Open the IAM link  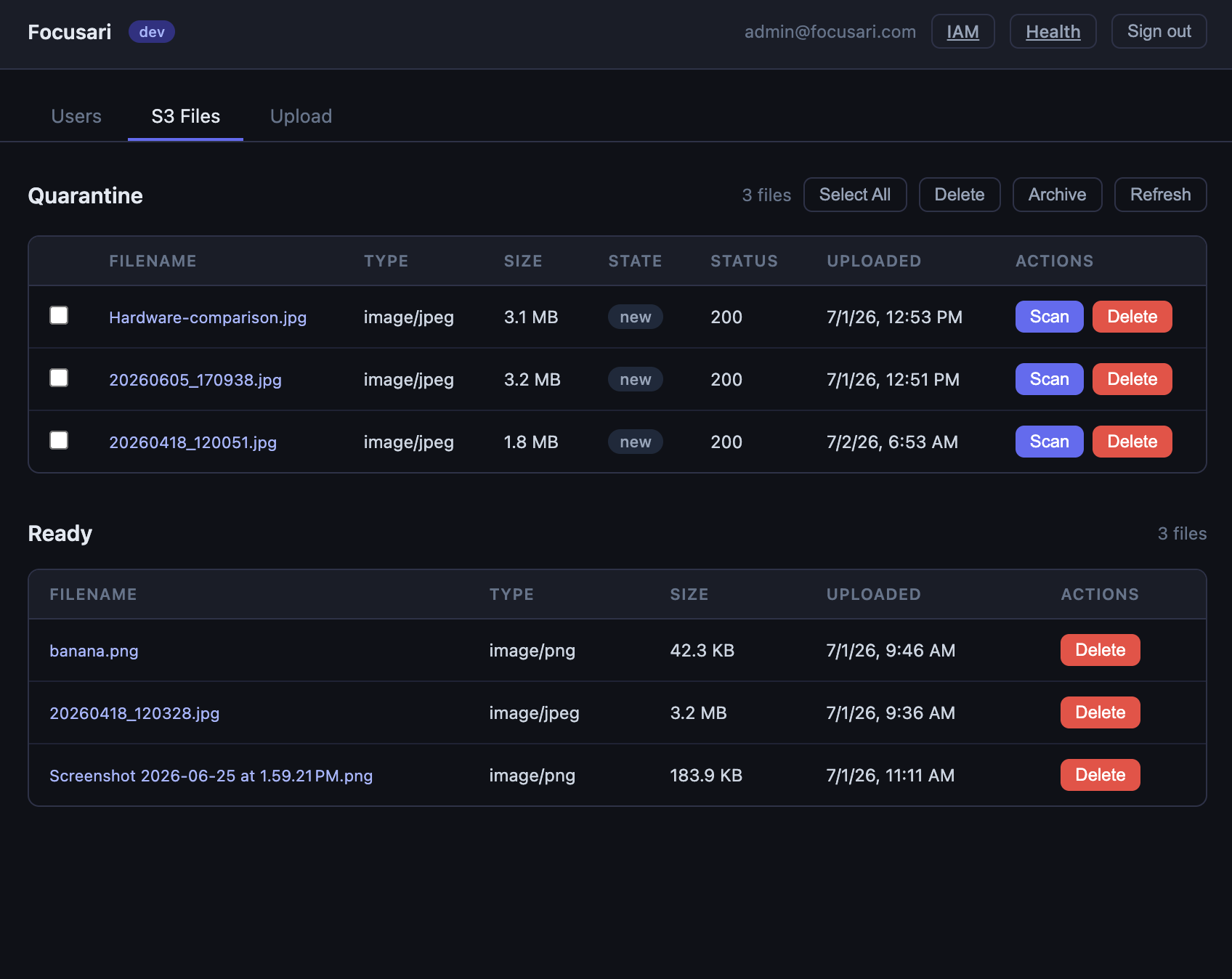point(962,32)
